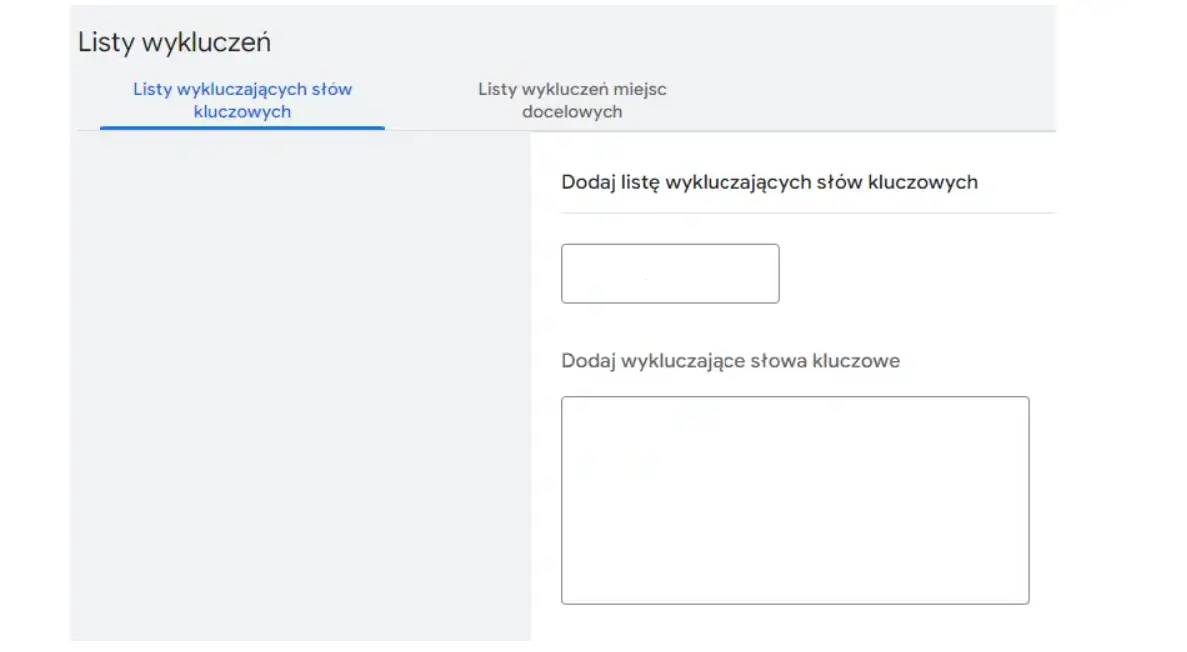Click the Dodaj listę wykluczających słów kluczowych heading
The height and width of the screenshot is (652, 1187).
(769, 182)
